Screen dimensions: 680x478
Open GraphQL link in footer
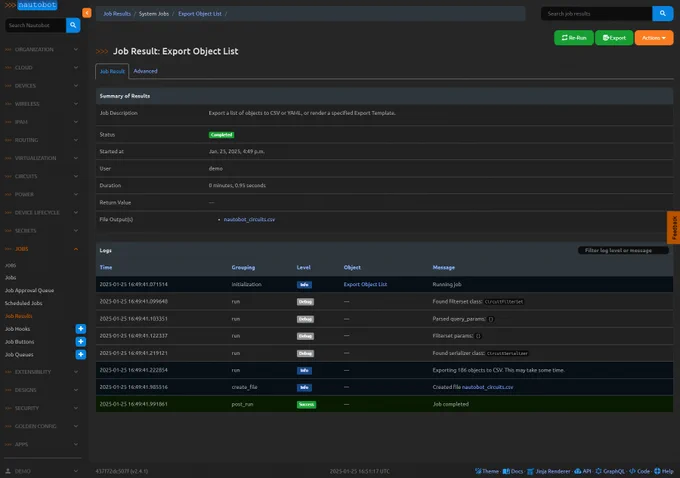(x=610, y=471)
